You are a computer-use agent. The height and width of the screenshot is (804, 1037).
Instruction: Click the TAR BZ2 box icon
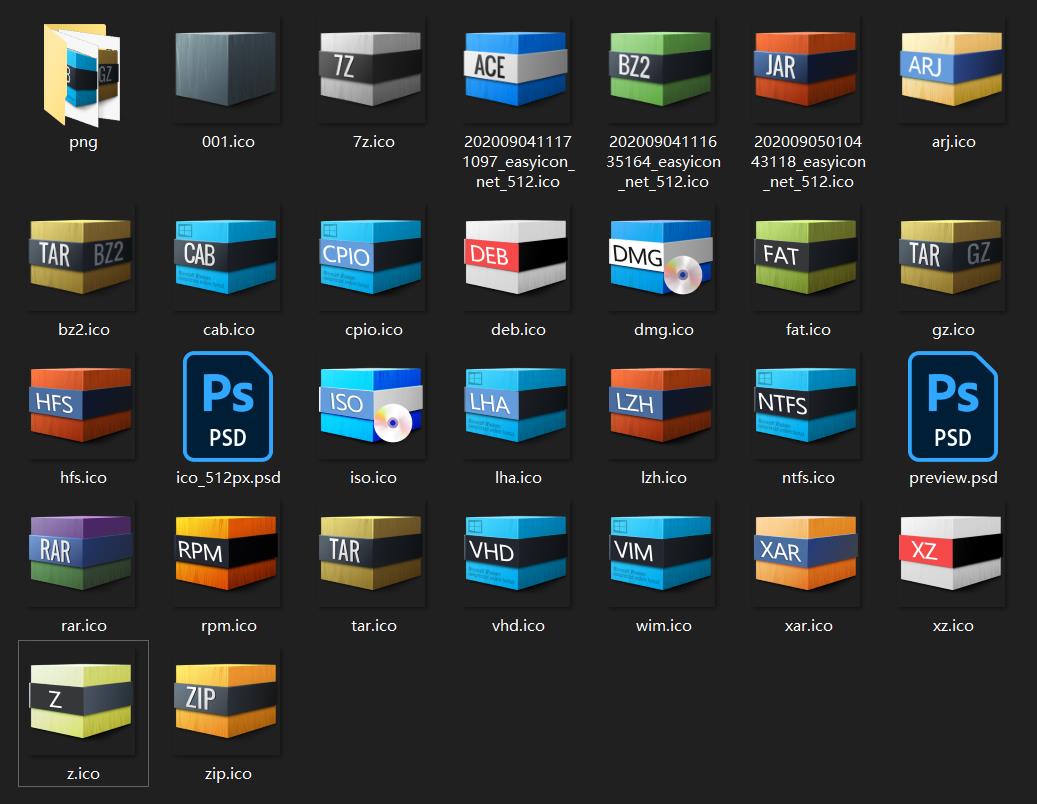pyautogui.click(x=81, y=257)
